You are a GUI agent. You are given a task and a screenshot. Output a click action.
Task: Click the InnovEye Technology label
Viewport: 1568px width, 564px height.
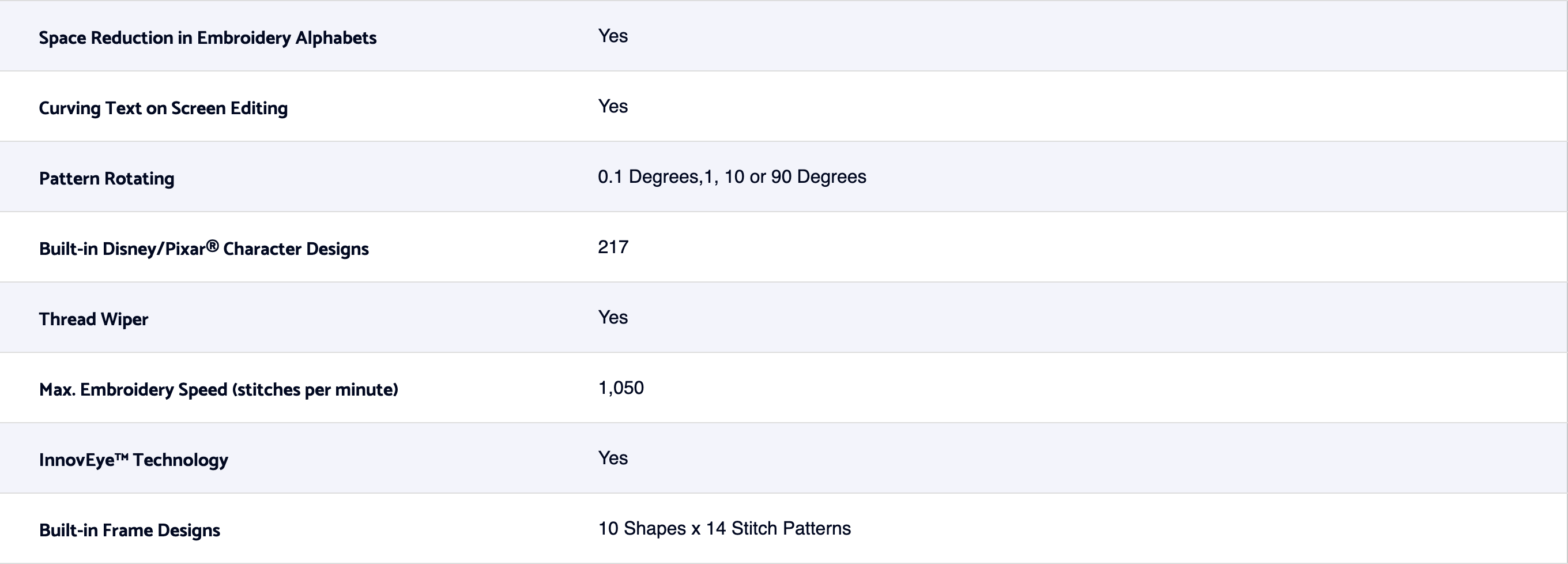[x=133, y=460]
